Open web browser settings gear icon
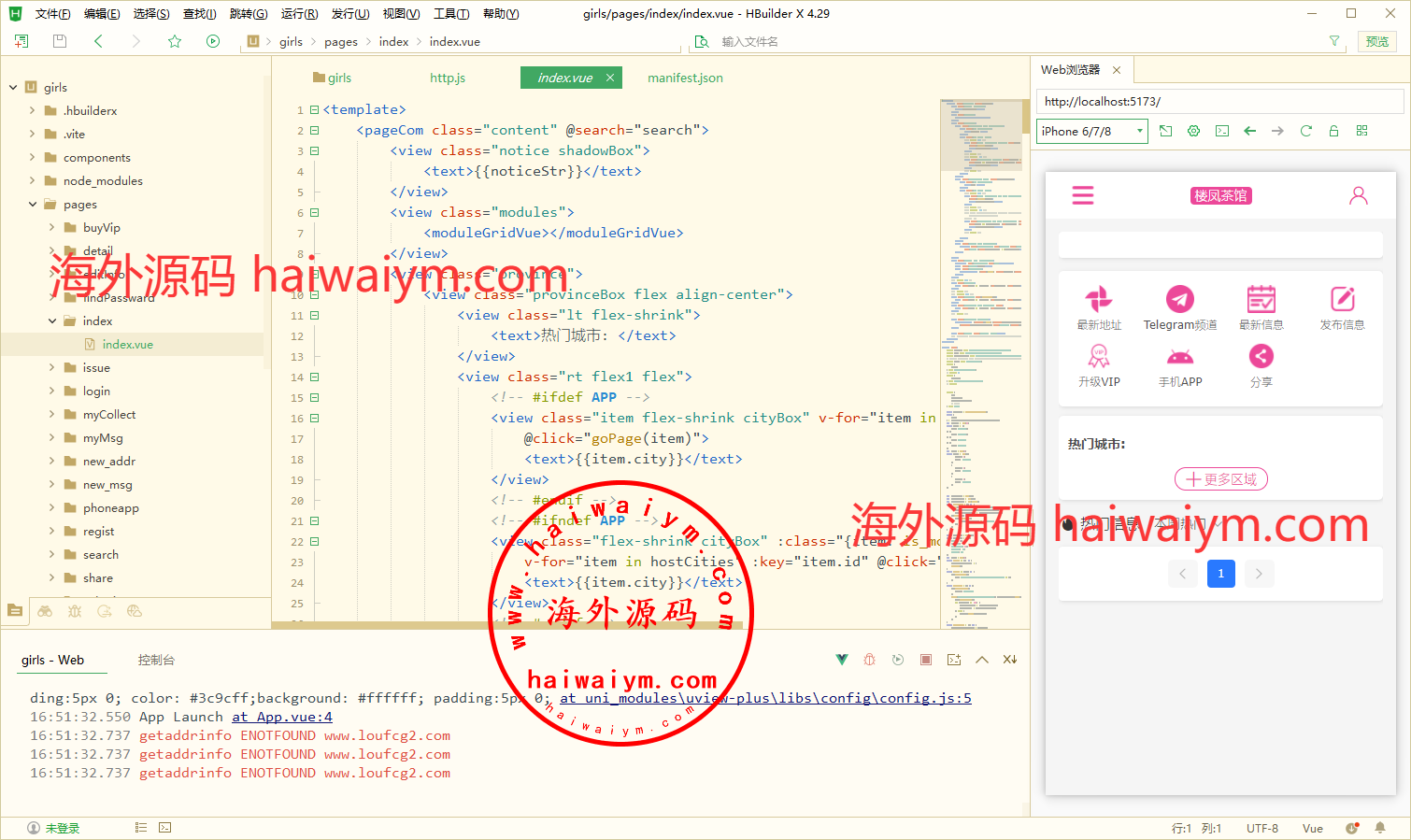Screen dimensions: 1411x840 1193,131
